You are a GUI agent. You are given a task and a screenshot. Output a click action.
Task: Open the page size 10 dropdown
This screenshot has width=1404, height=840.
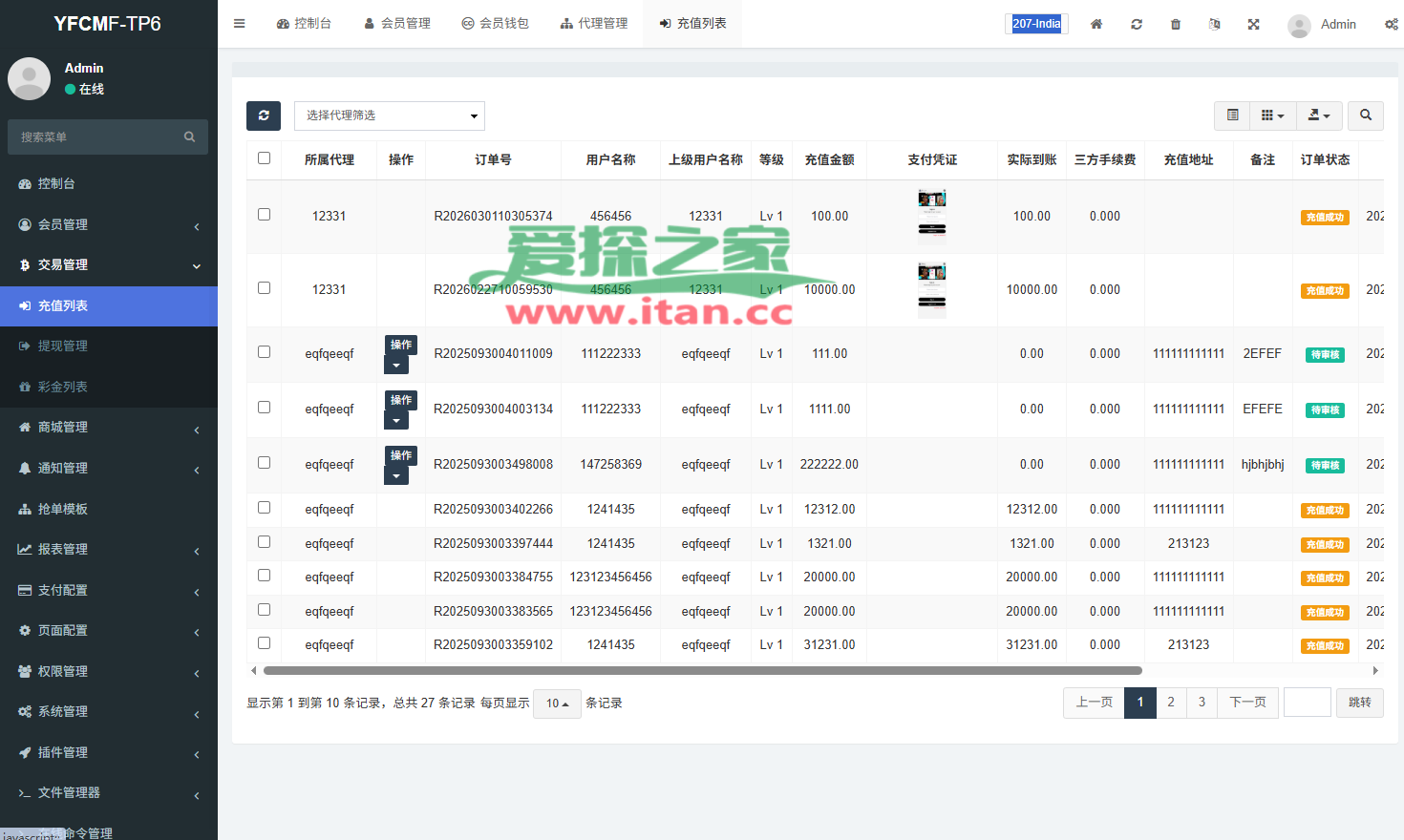(557, 703)
